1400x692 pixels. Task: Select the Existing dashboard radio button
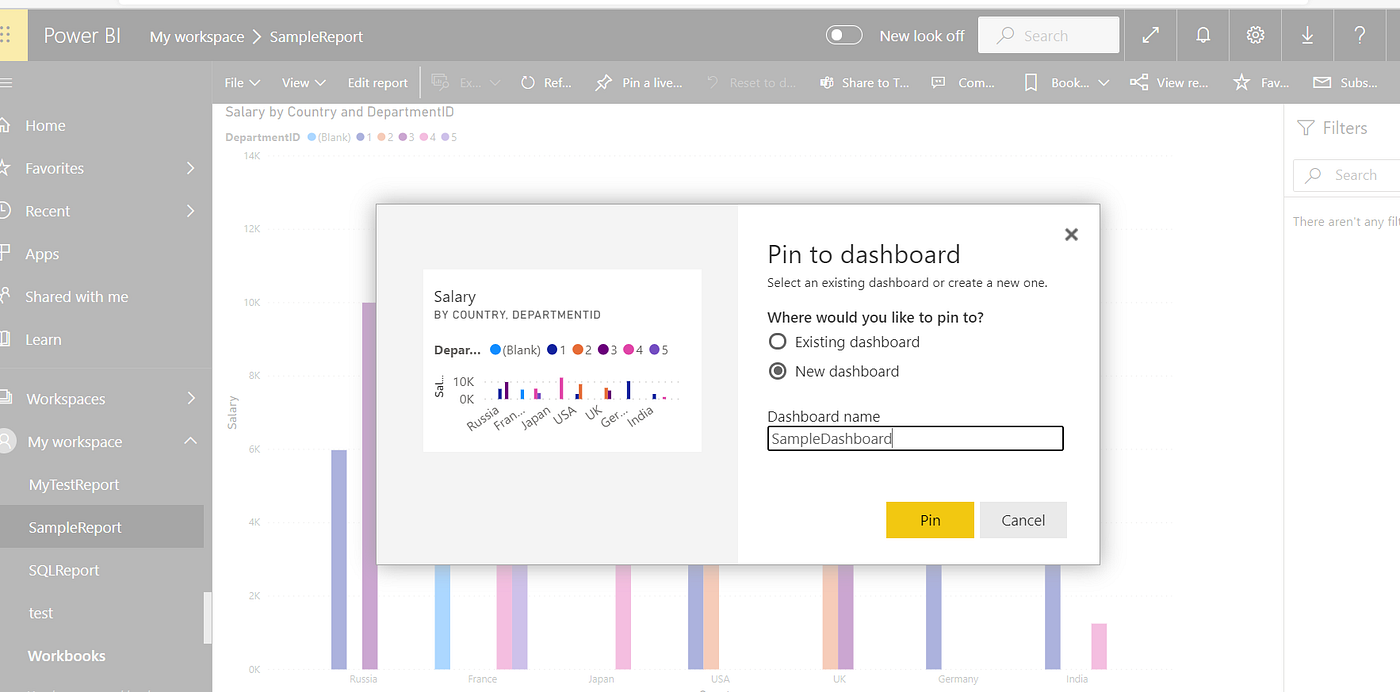(x=777, y=341)
